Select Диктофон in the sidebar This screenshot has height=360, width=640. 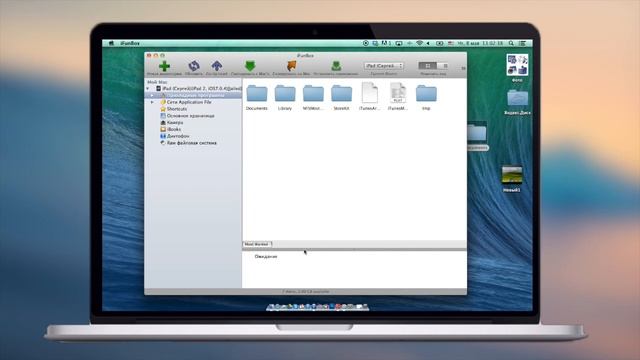pos(178,136)
